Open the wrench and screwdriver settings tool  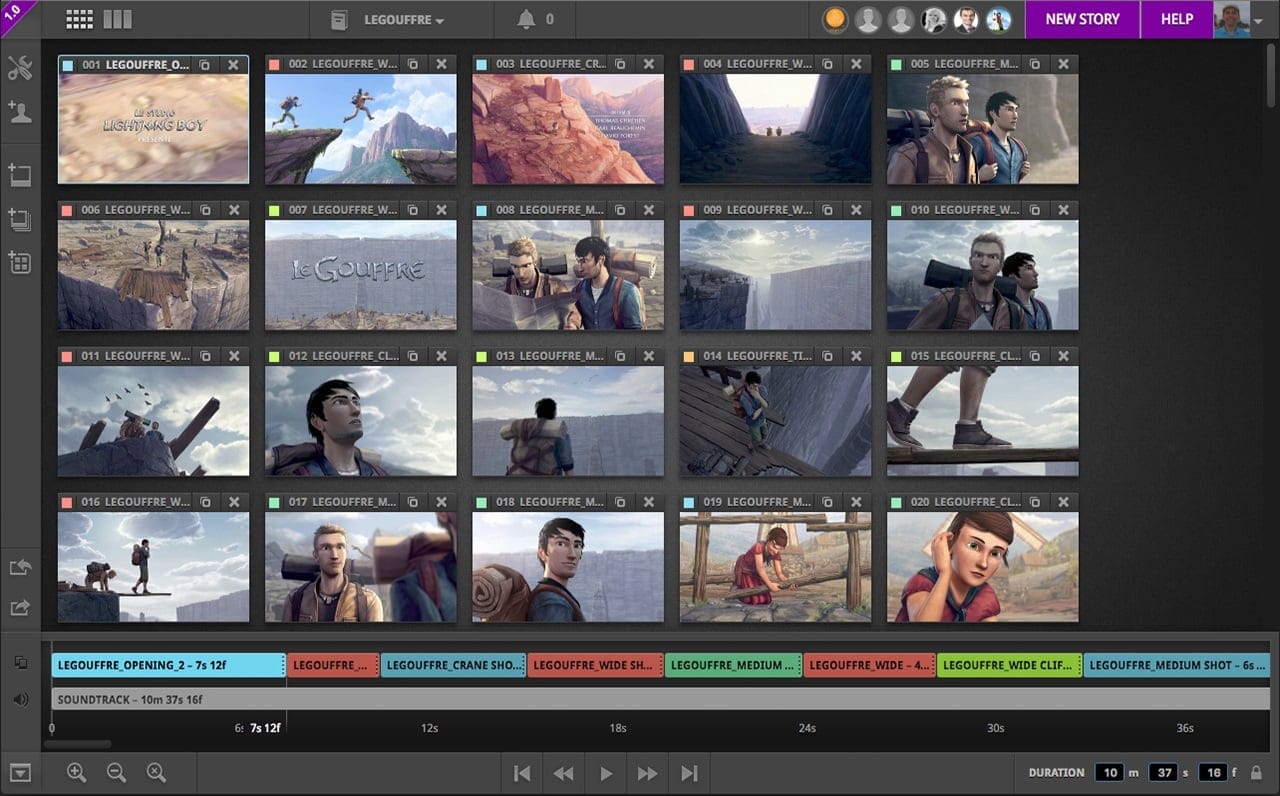[x=20, y=68]
